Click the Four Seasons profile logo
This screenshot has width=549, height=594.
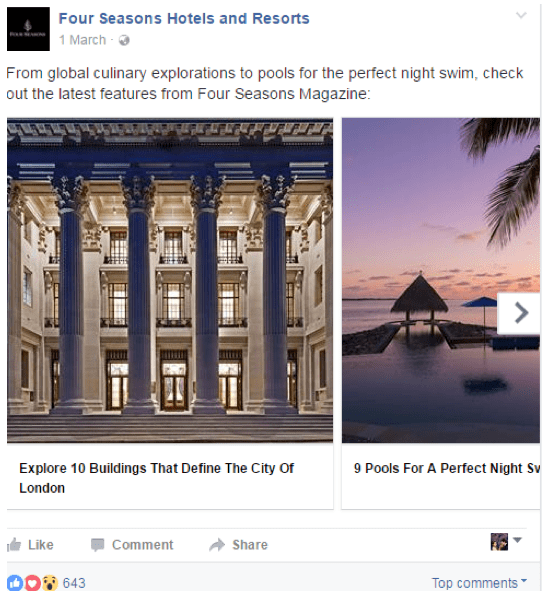28,29
